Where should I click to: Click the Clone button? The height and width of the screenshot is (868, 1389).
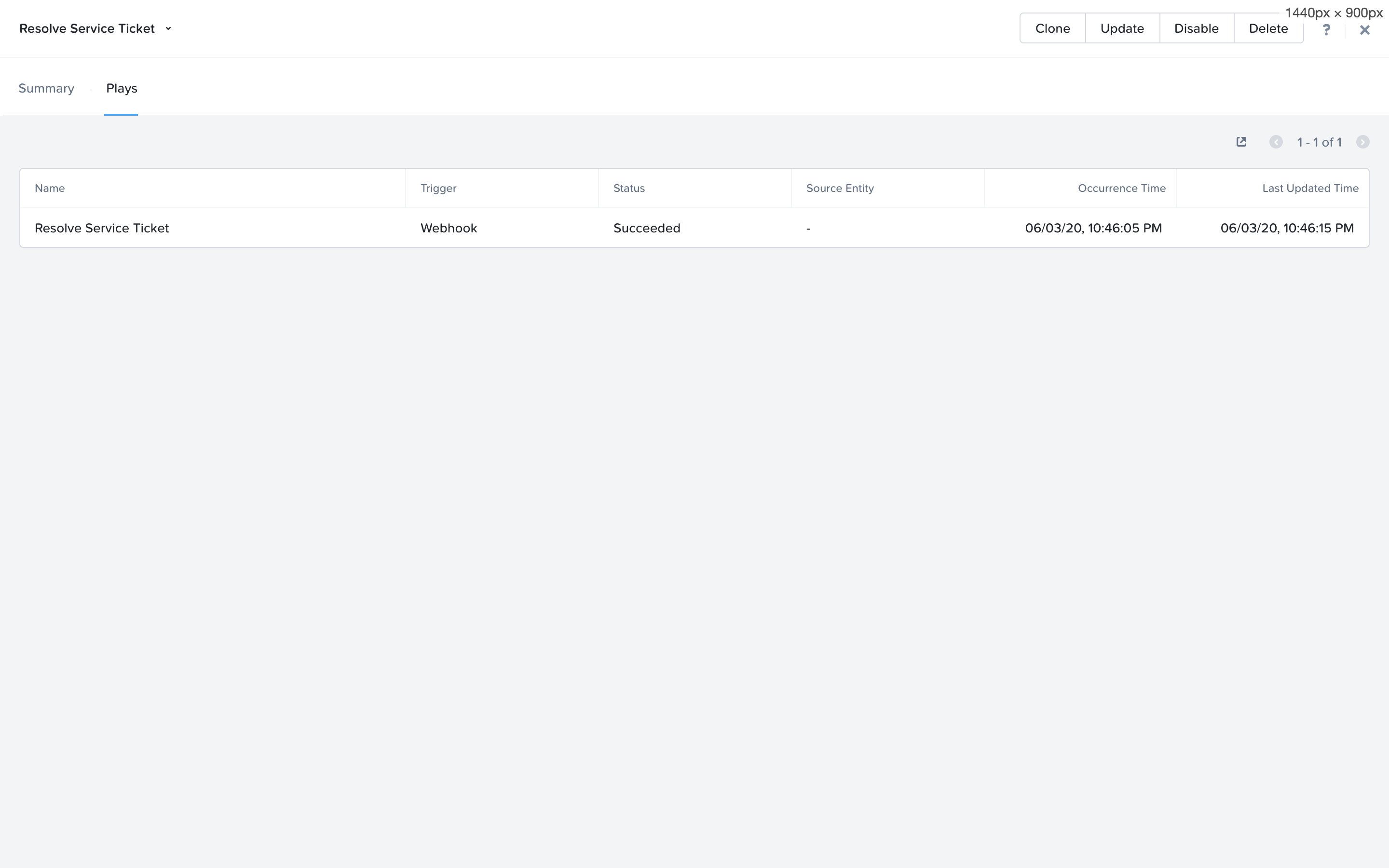coord(1053,28)
